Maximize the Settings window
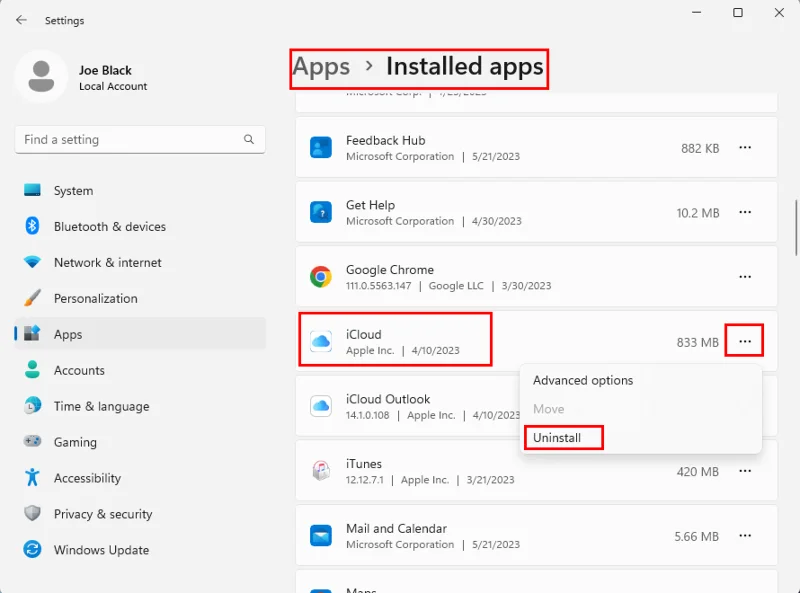The height and width of the screenshot is (593, 800). (x=738, y=12)
